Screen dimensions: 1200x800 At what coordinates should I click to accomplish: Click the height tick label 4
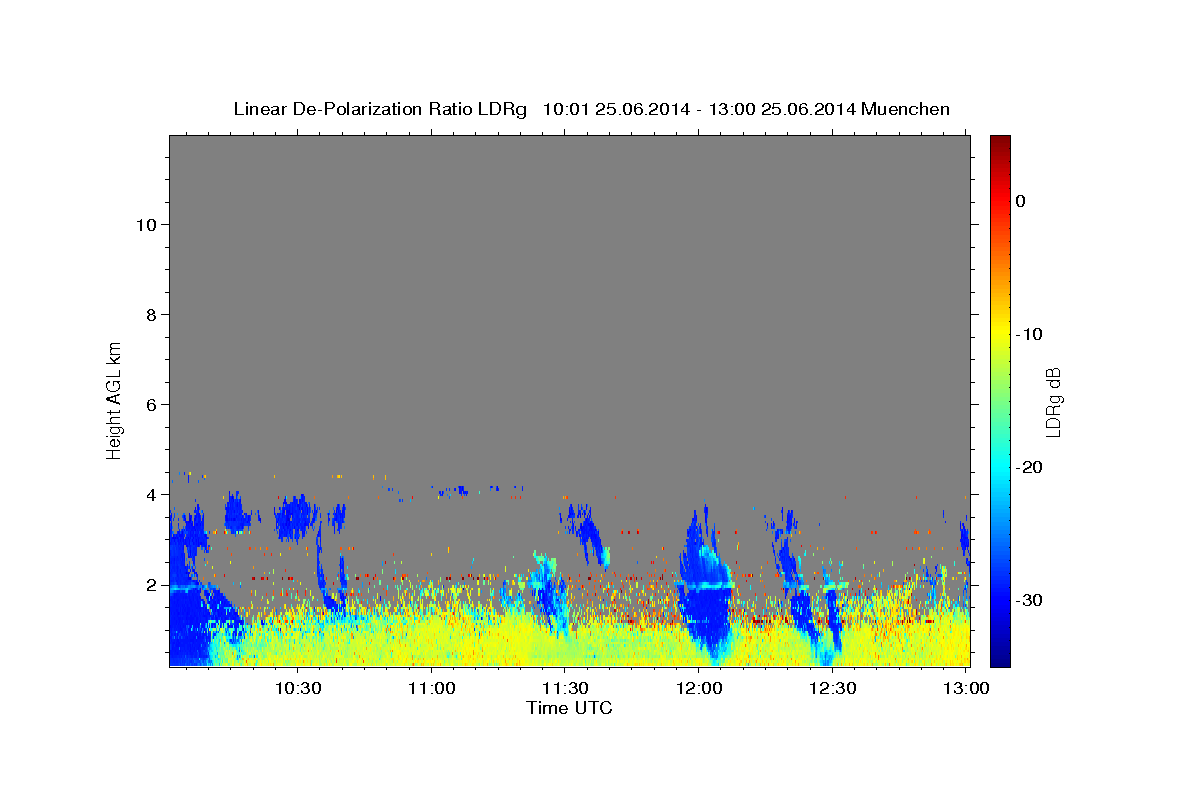[152, 494]
